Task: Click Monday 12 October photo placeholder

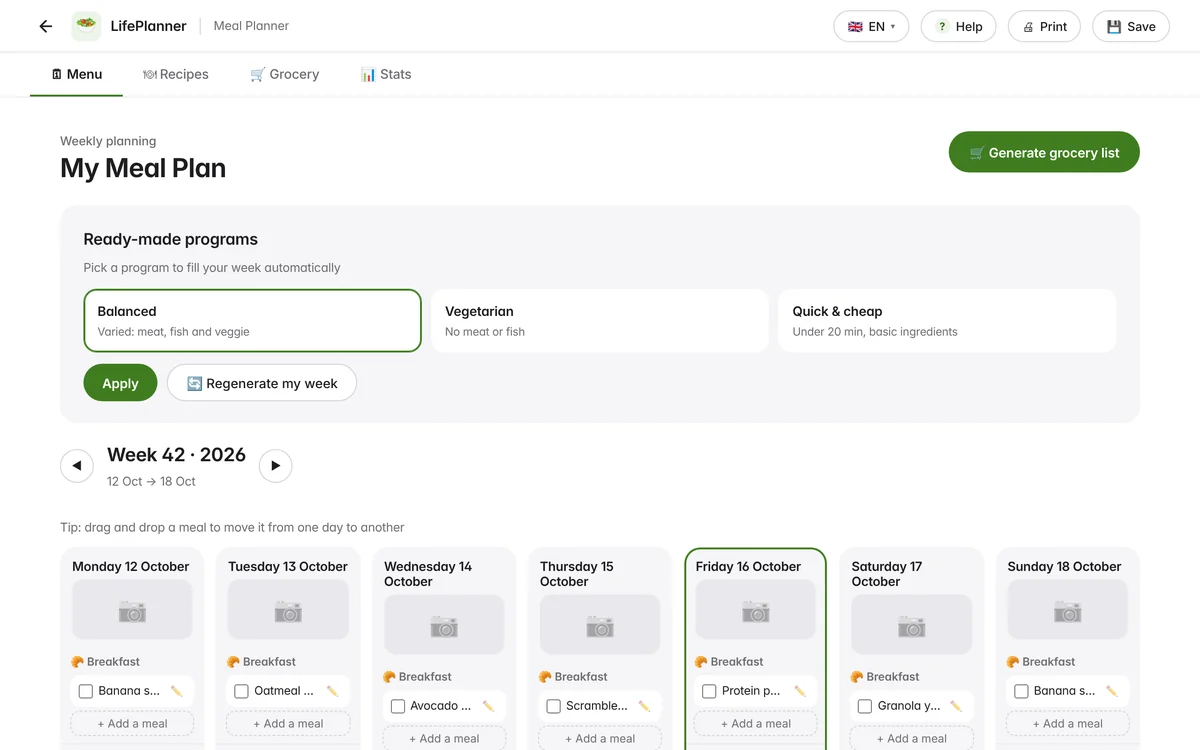Action: tap(132, 610)
